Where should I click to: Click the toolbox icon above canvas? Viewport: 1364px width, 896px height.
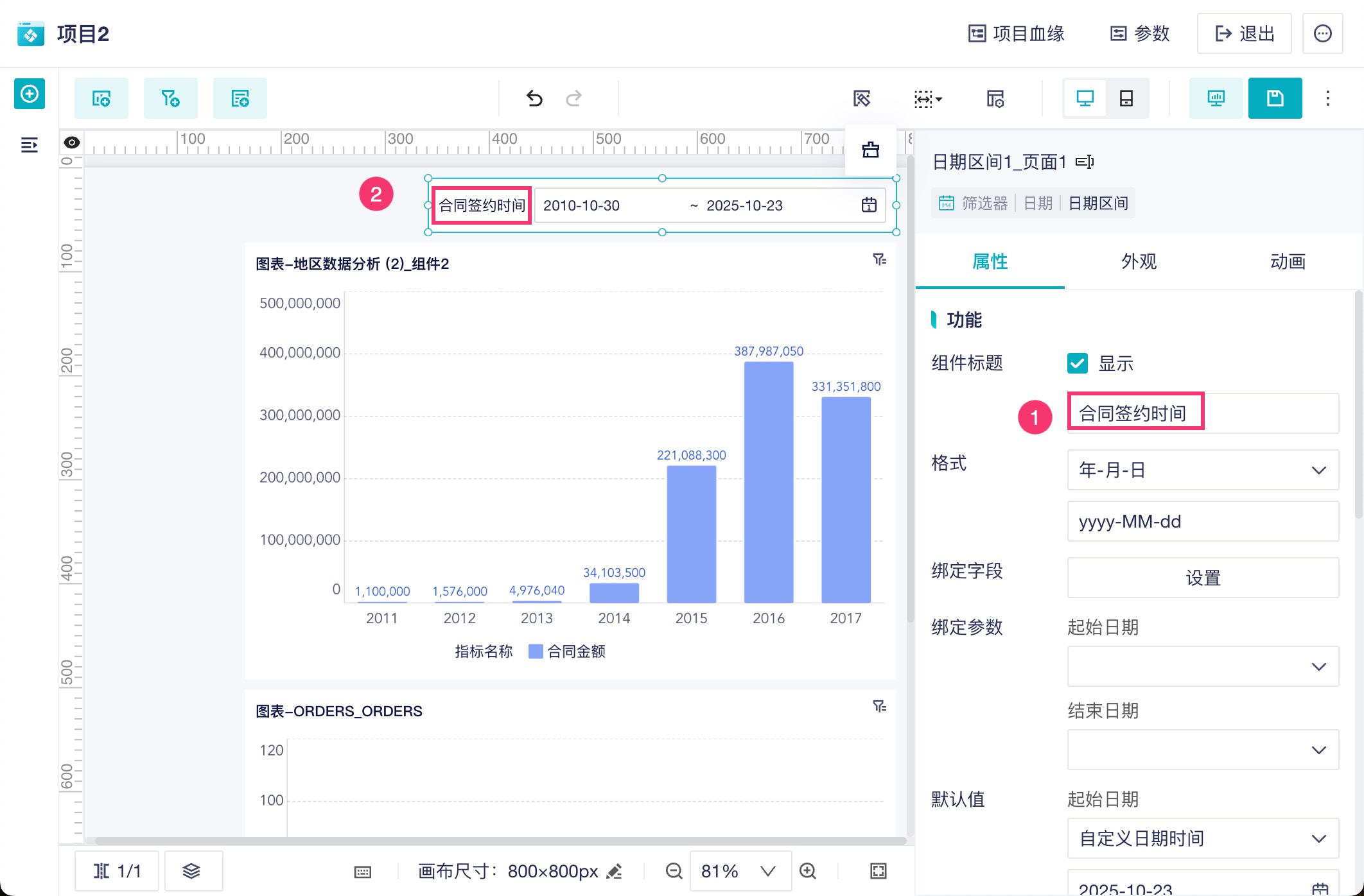[870, 150]
